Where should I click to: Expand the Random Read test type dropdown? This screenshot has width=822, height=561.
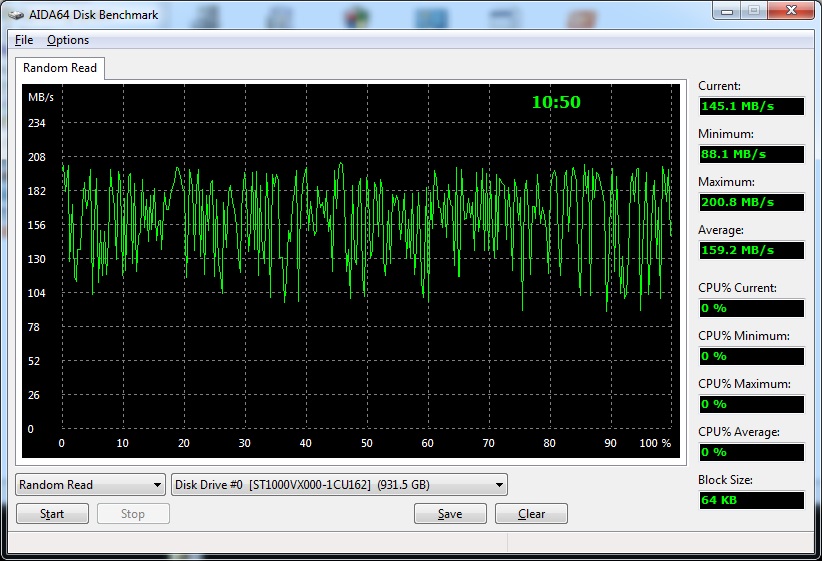point(90,484)
